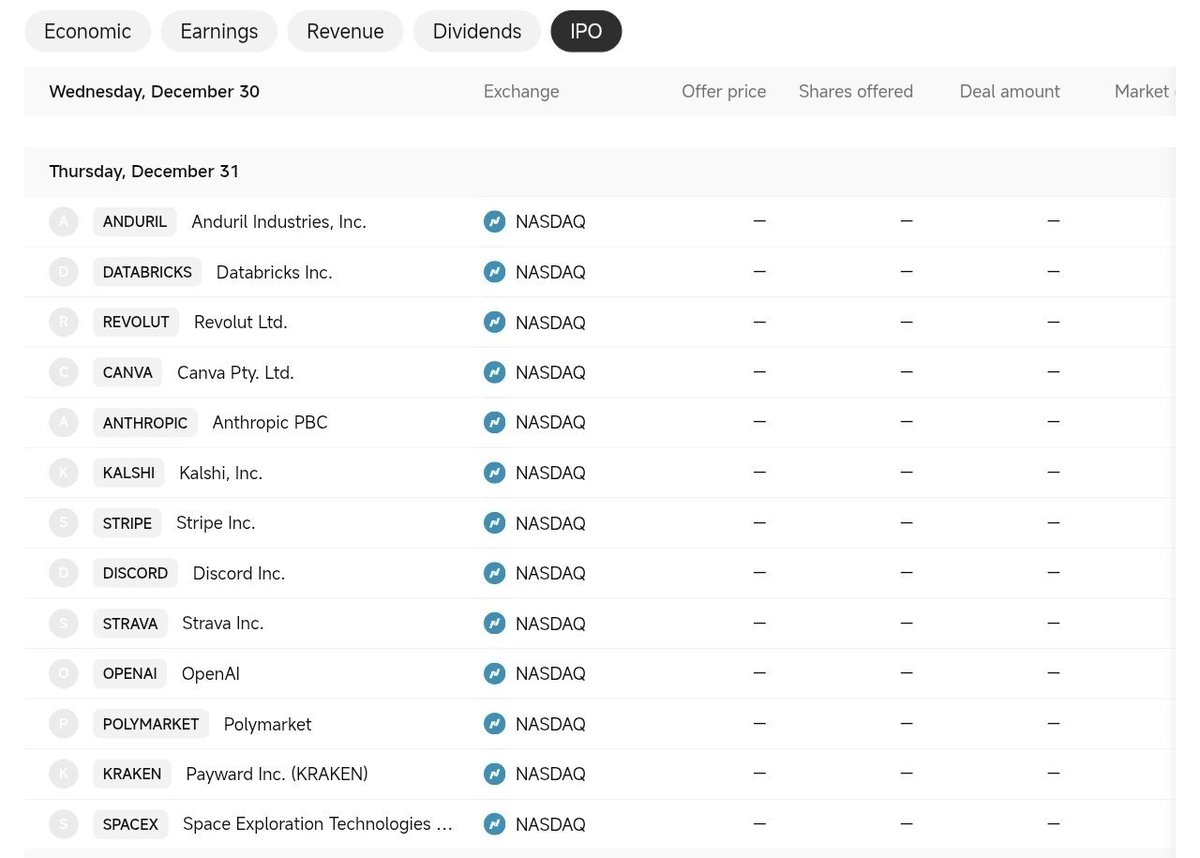This screenshot has height=858, width=1200.
Task: Click the NASDAQ logo icon in Anduril row
Action: (x=494, y=222)
